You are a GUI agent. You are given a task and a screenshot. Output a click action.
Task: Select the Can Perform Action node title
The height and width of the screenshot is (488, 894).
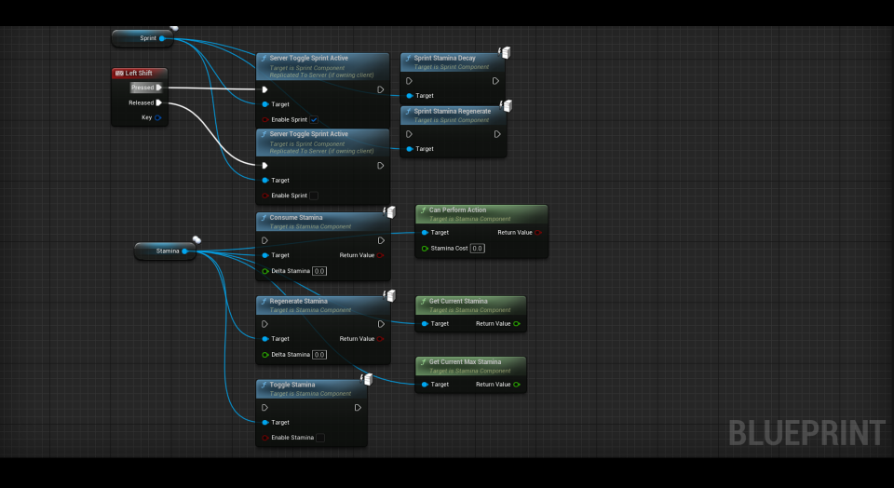click(x=457, y=210)
